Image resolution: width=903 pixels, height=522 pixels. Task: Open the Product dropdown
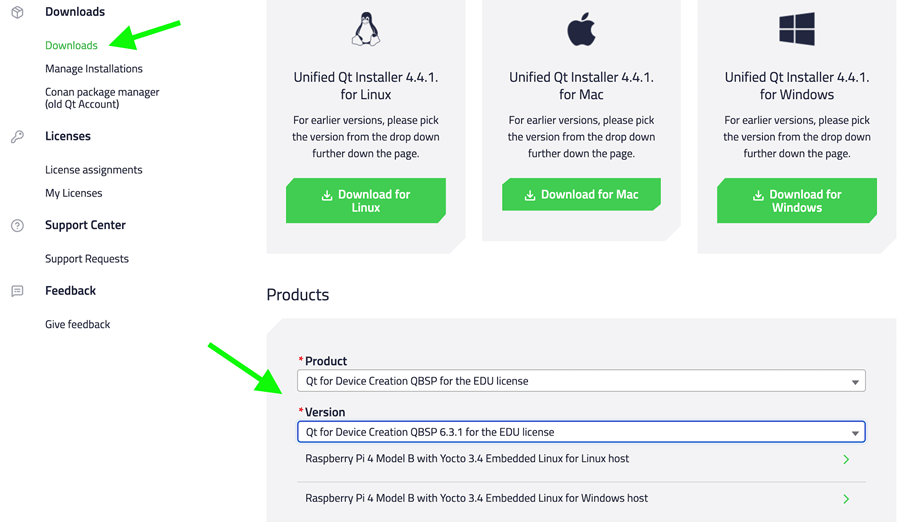[x=581, y=381]
